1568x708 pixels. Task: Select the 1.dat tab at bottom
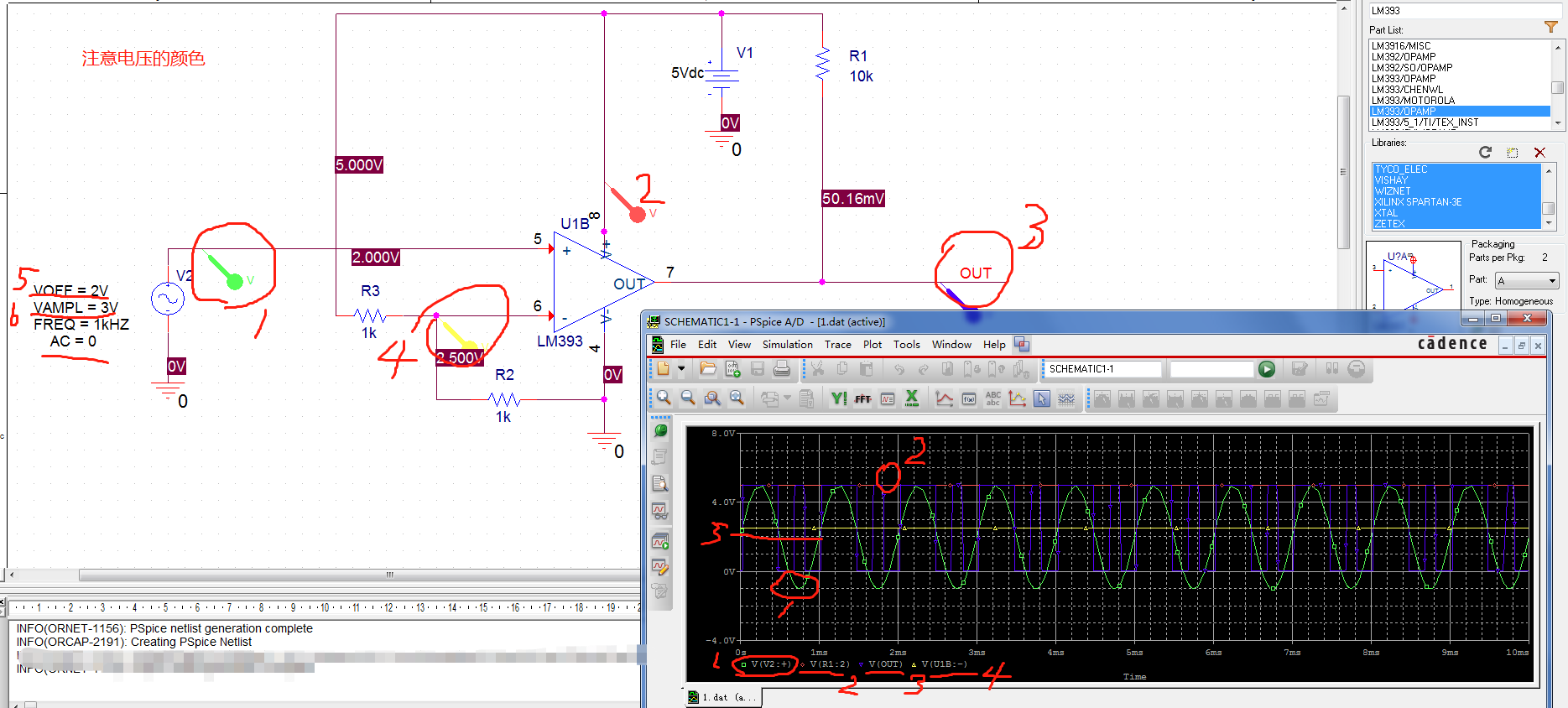(721, 697)
